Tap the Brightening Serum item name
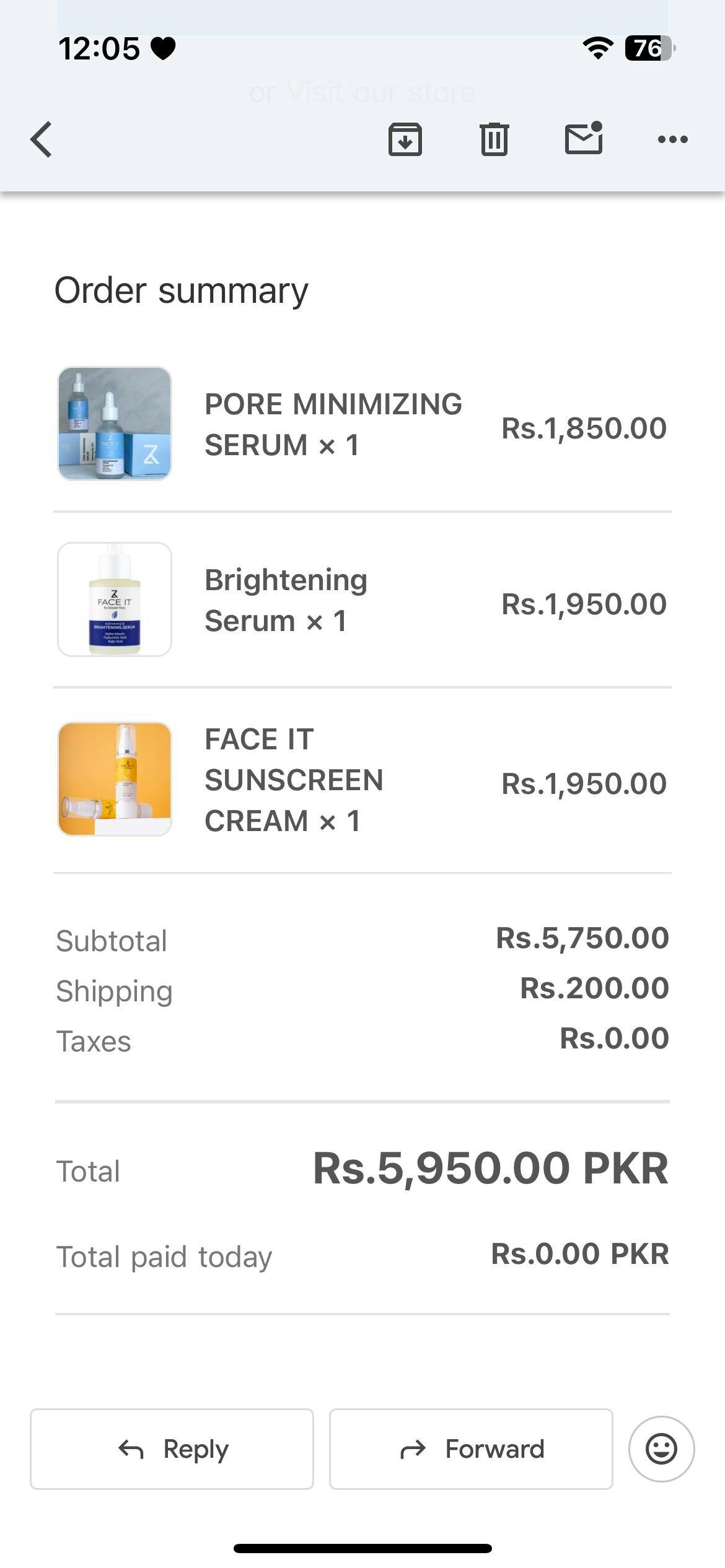The image size is (725, 1568). coord(286,600)
